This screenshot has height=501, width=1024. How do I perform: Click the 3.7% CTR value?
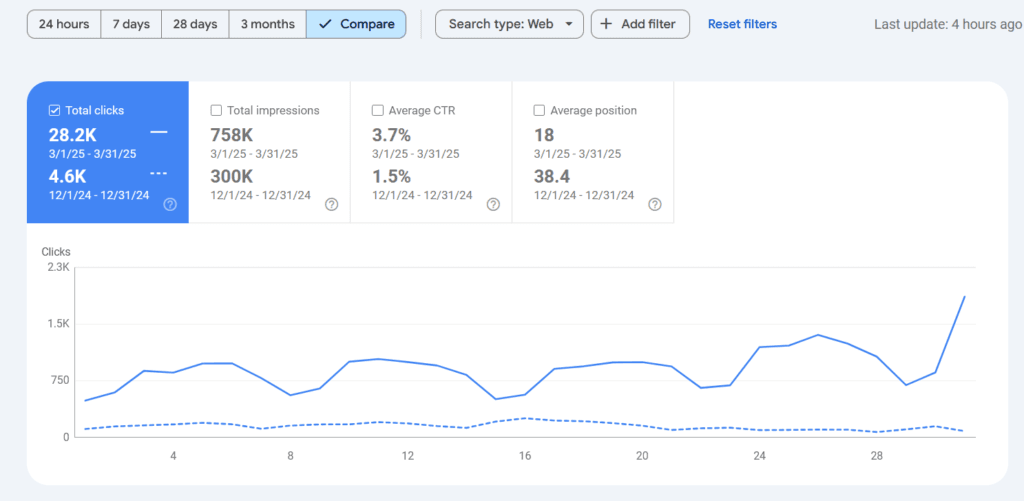point(392,135)
